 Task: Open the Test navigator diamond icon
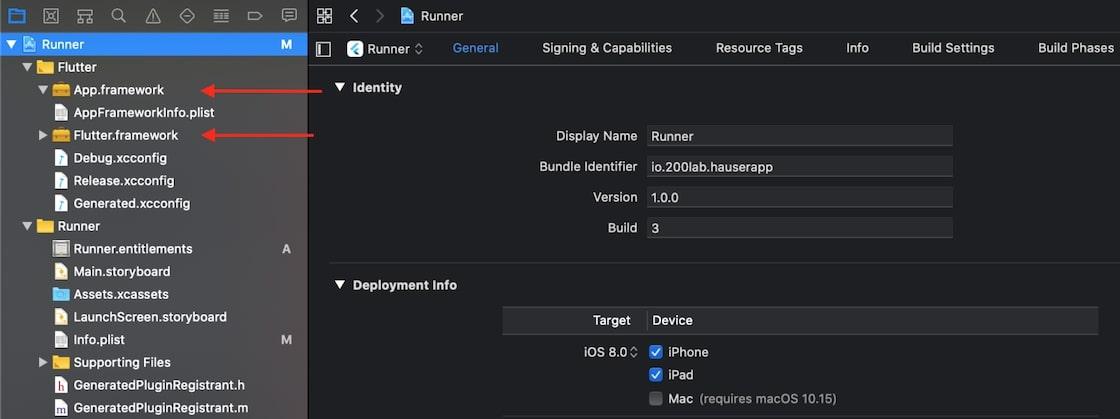pyautogui.click(x=187, y=16)
